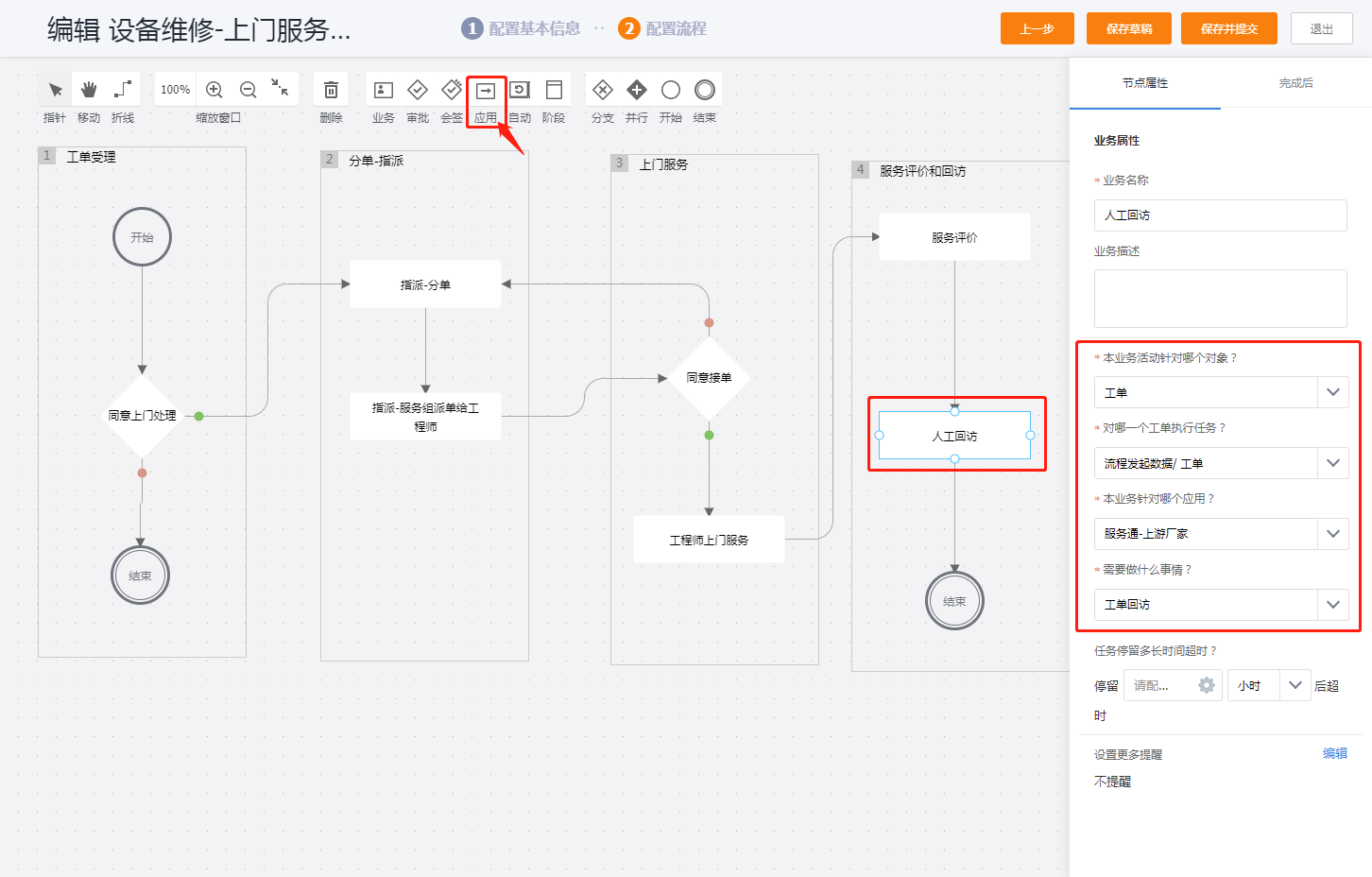The image size is (1372, 877).
Task: Click the 分单-指派 stage title
Action: (376, 161)
